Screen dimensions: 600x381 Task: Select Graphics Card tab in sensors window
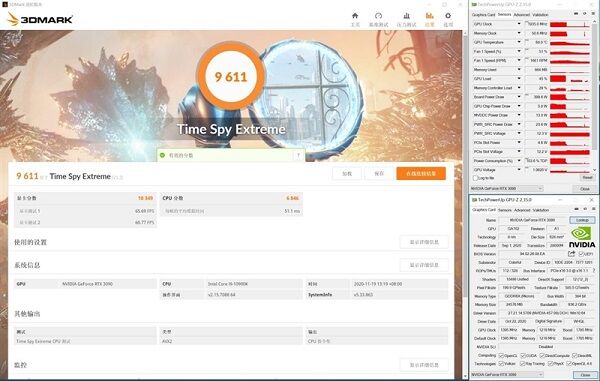[x=483, y=15]
